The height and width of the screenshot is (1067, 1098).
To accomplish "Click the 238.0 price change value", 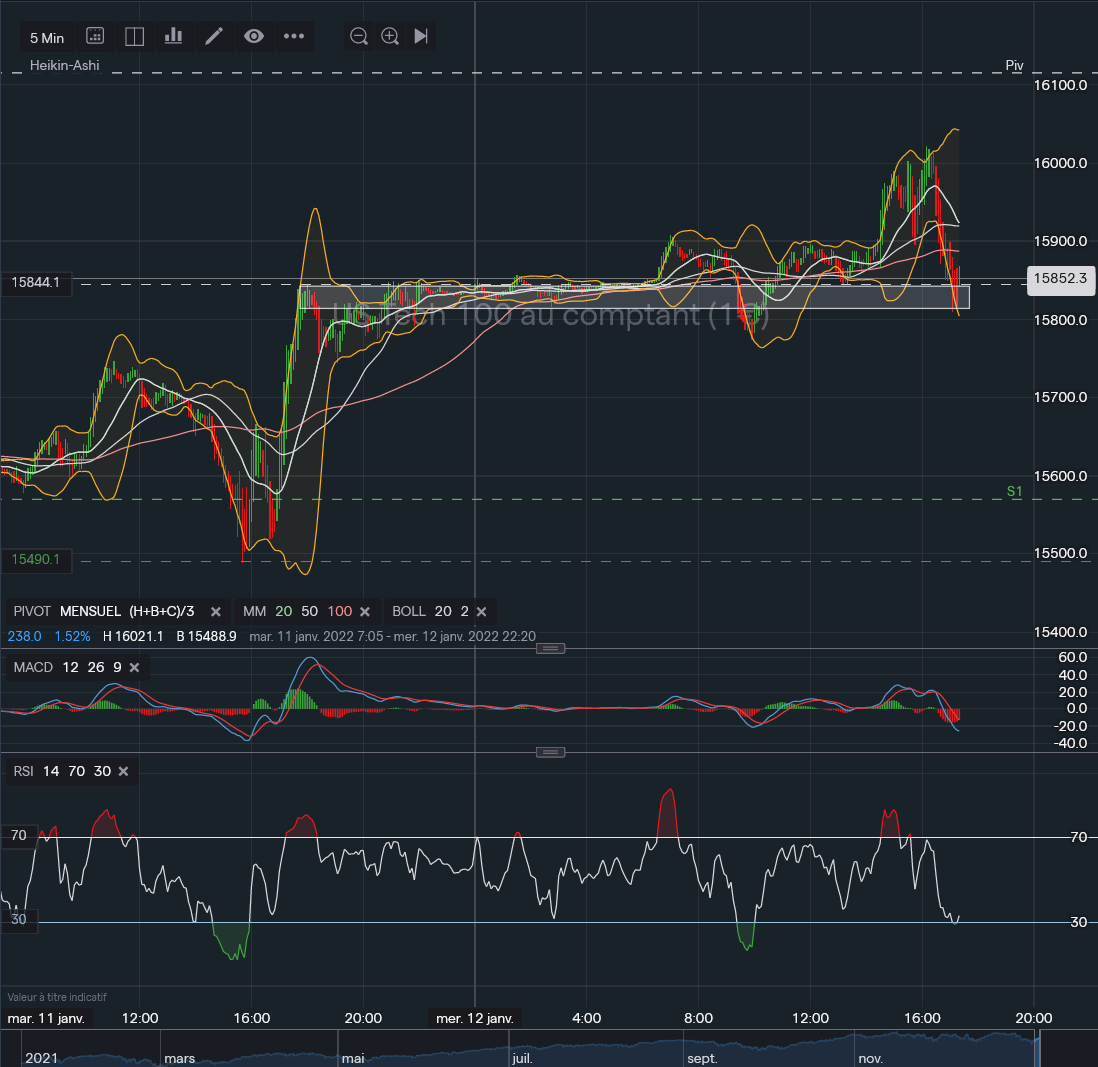I will pos(25,636).
